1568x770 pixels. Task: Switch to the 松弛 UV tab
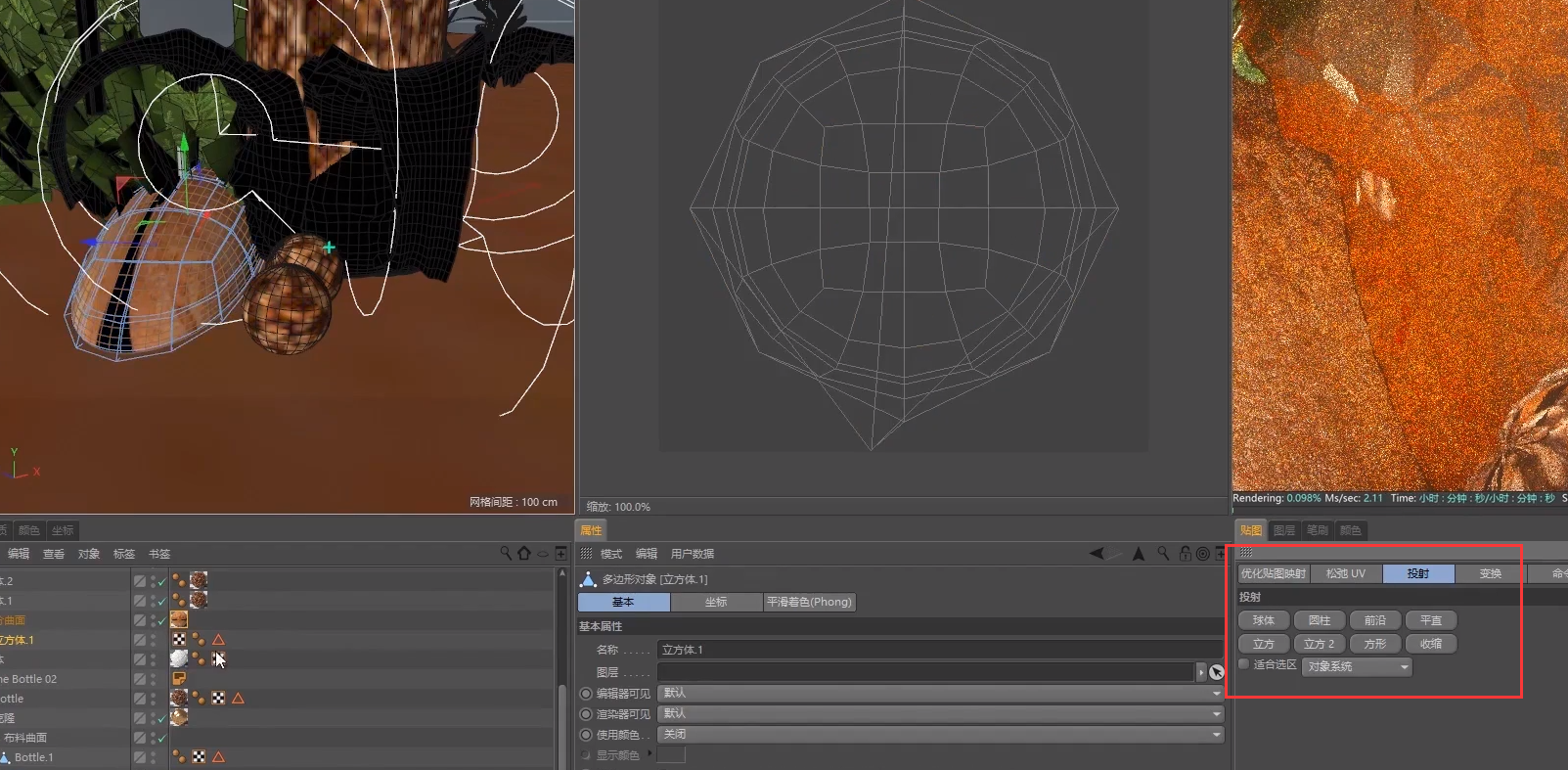tap(1346, 573)
